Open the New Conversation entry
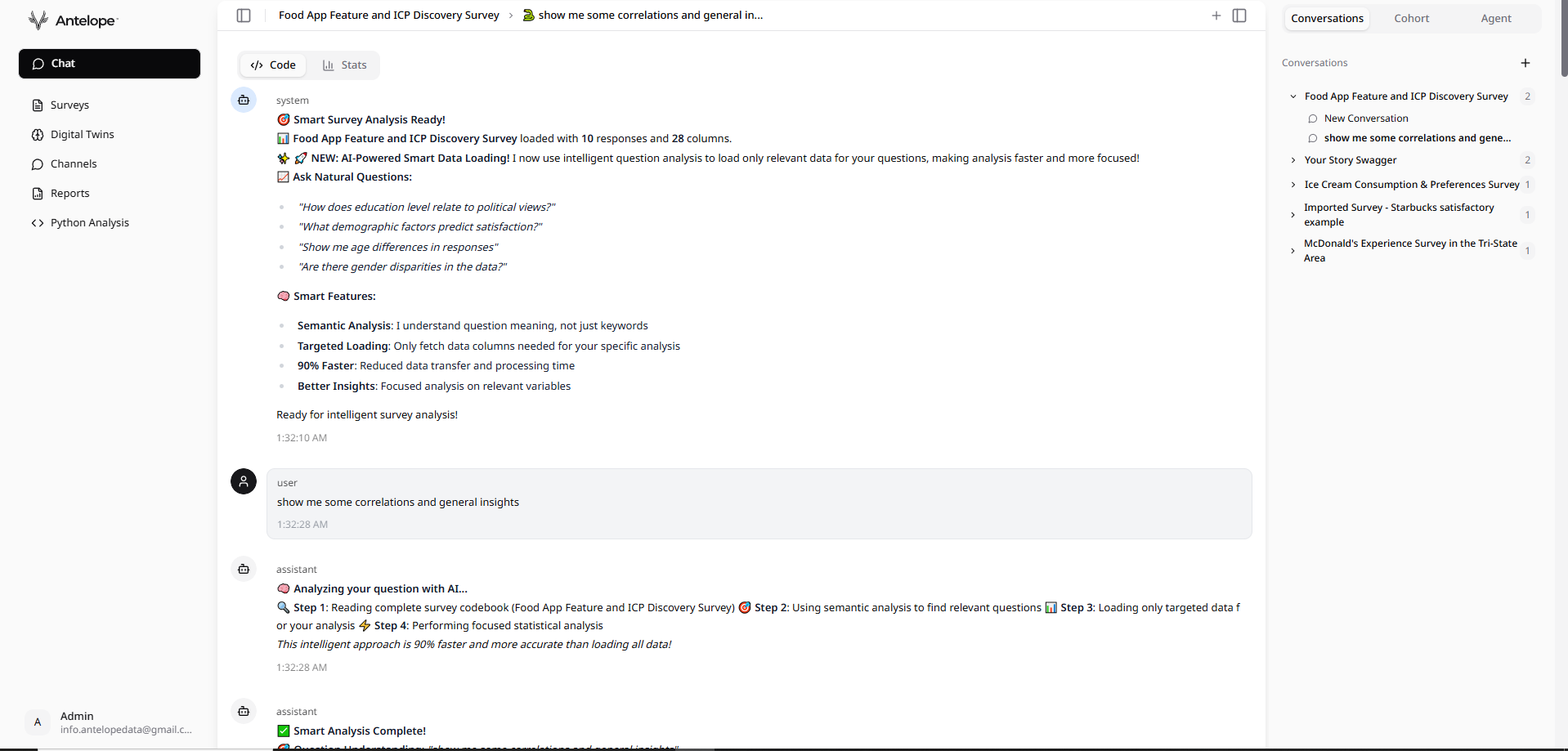Viewport: 1568px width, 751px height. 1365,118
